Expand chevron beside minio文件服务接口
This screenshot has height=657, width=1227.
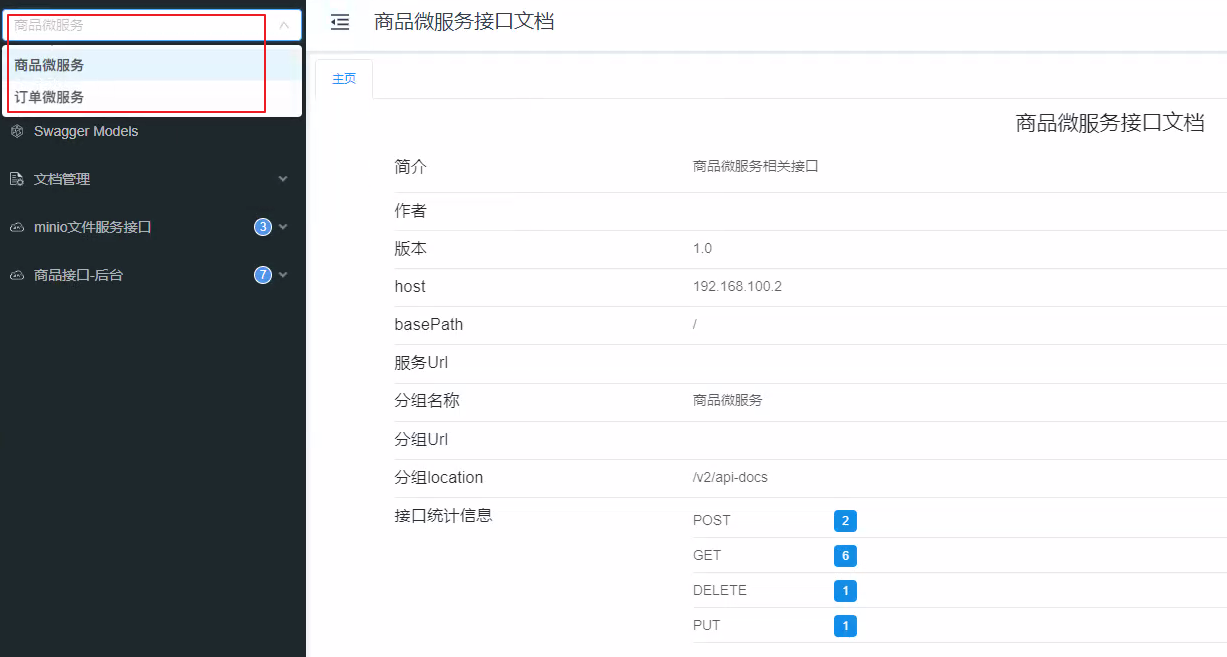(x=283, y=227)
